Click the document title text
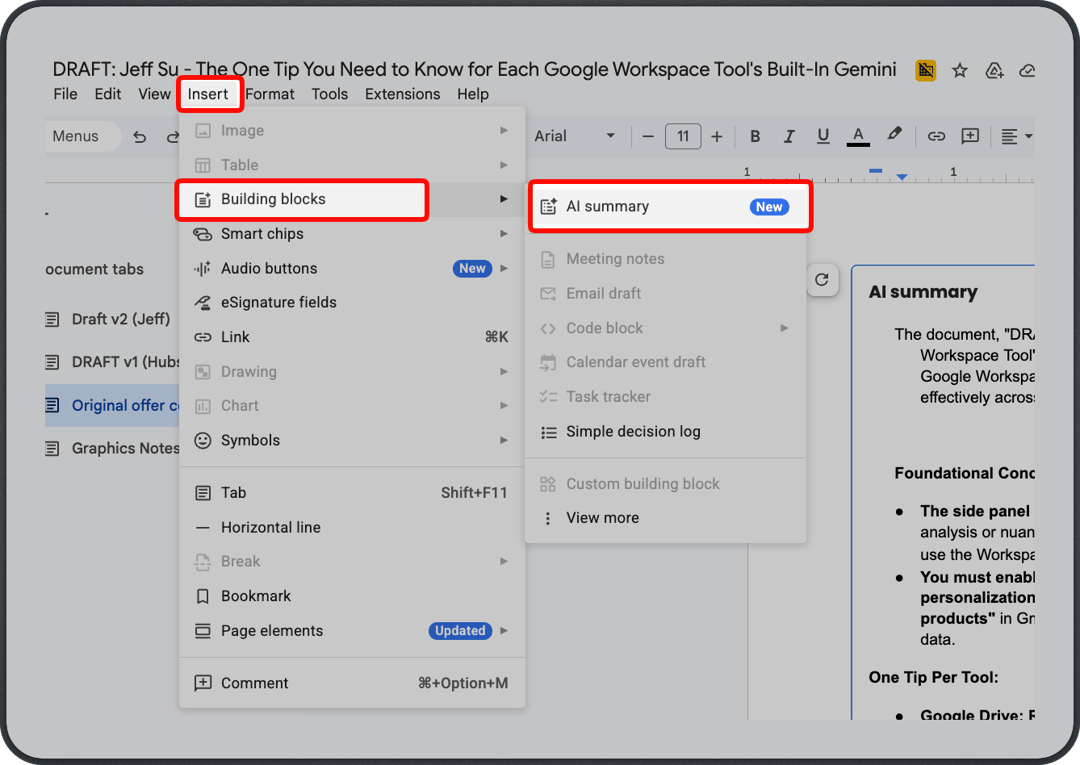Screen dimensions: 1080x765 click(x=475, y=70)
